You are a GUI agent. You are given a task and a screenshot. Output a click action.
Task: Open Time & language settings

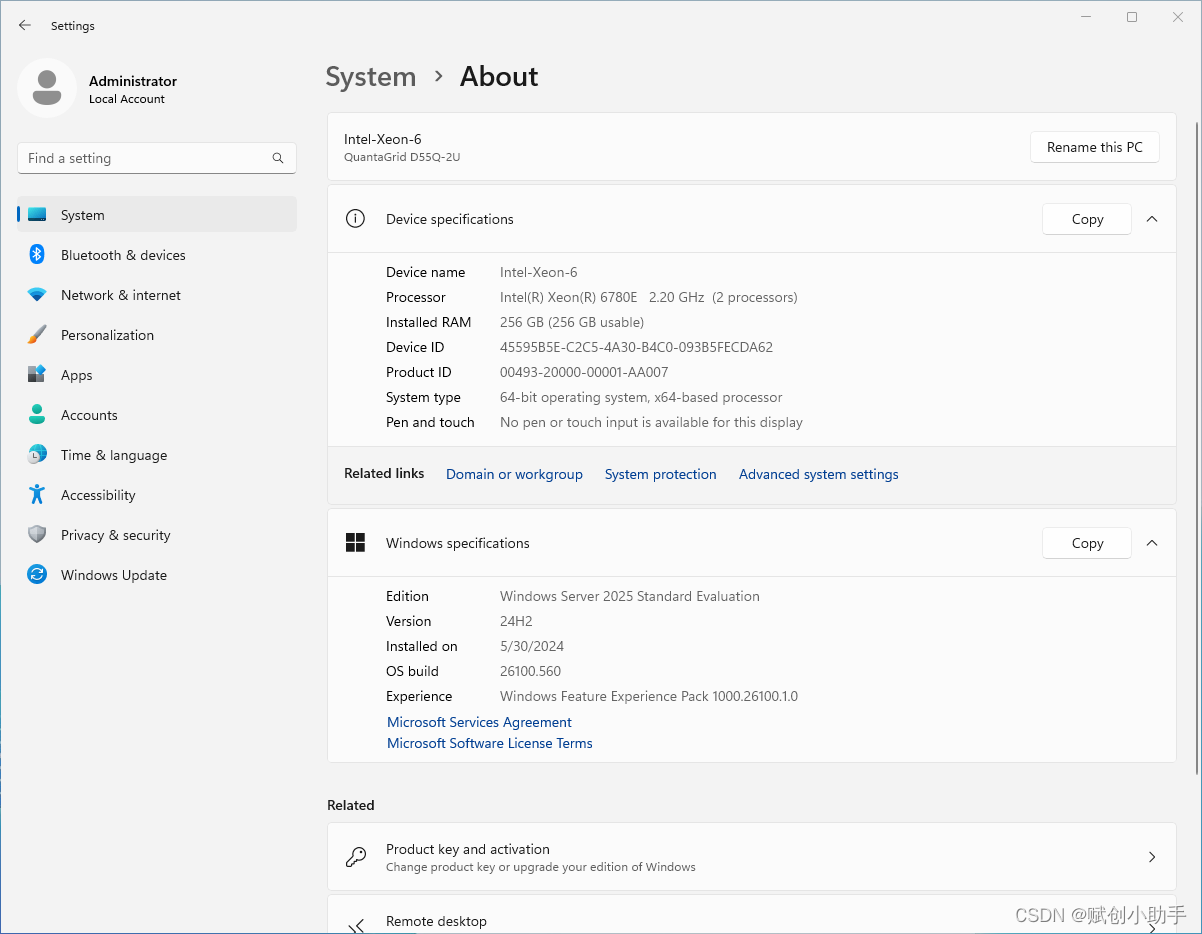tap(157, 455)
